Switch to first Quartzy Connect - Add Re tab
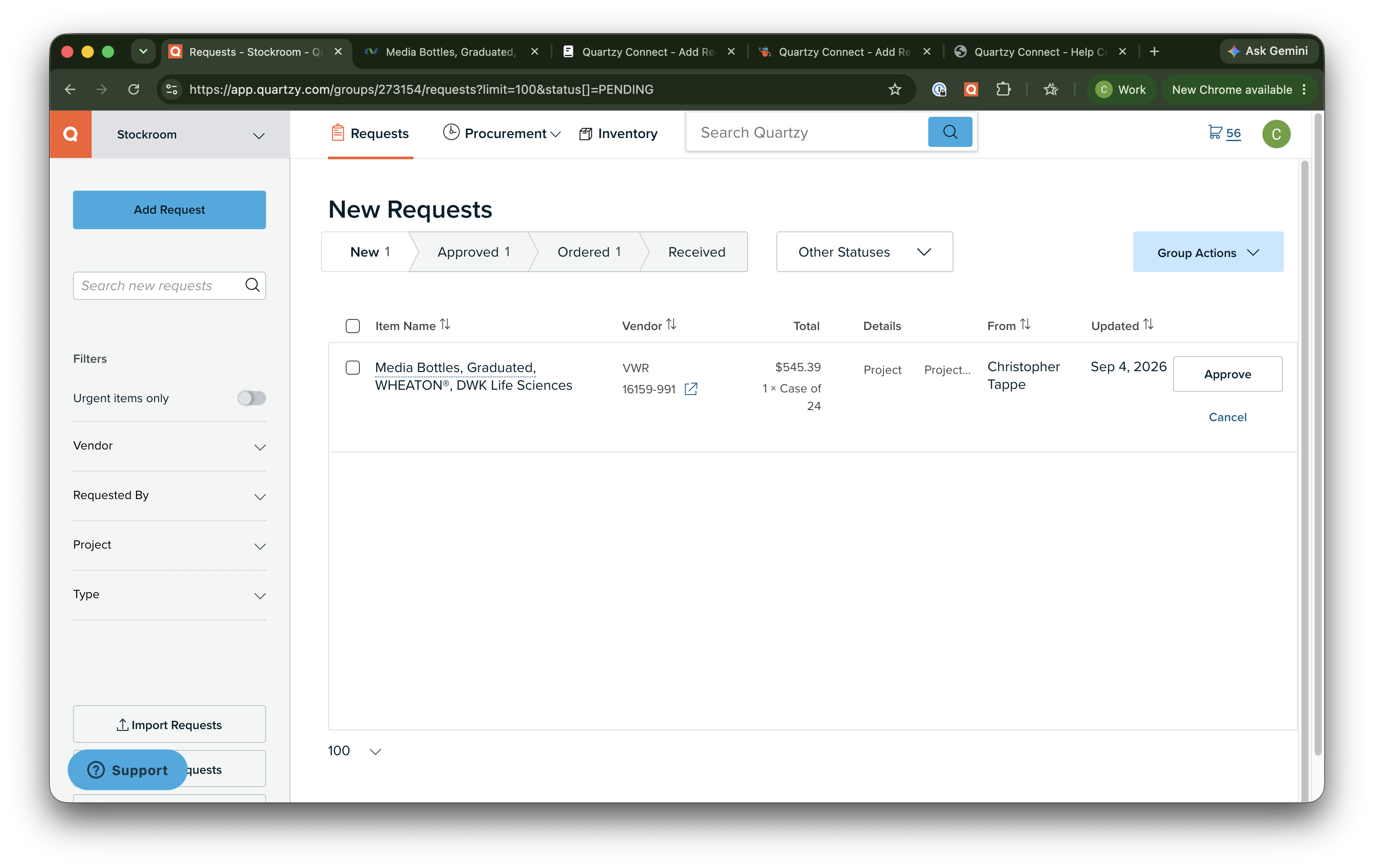 click(649, 51)
